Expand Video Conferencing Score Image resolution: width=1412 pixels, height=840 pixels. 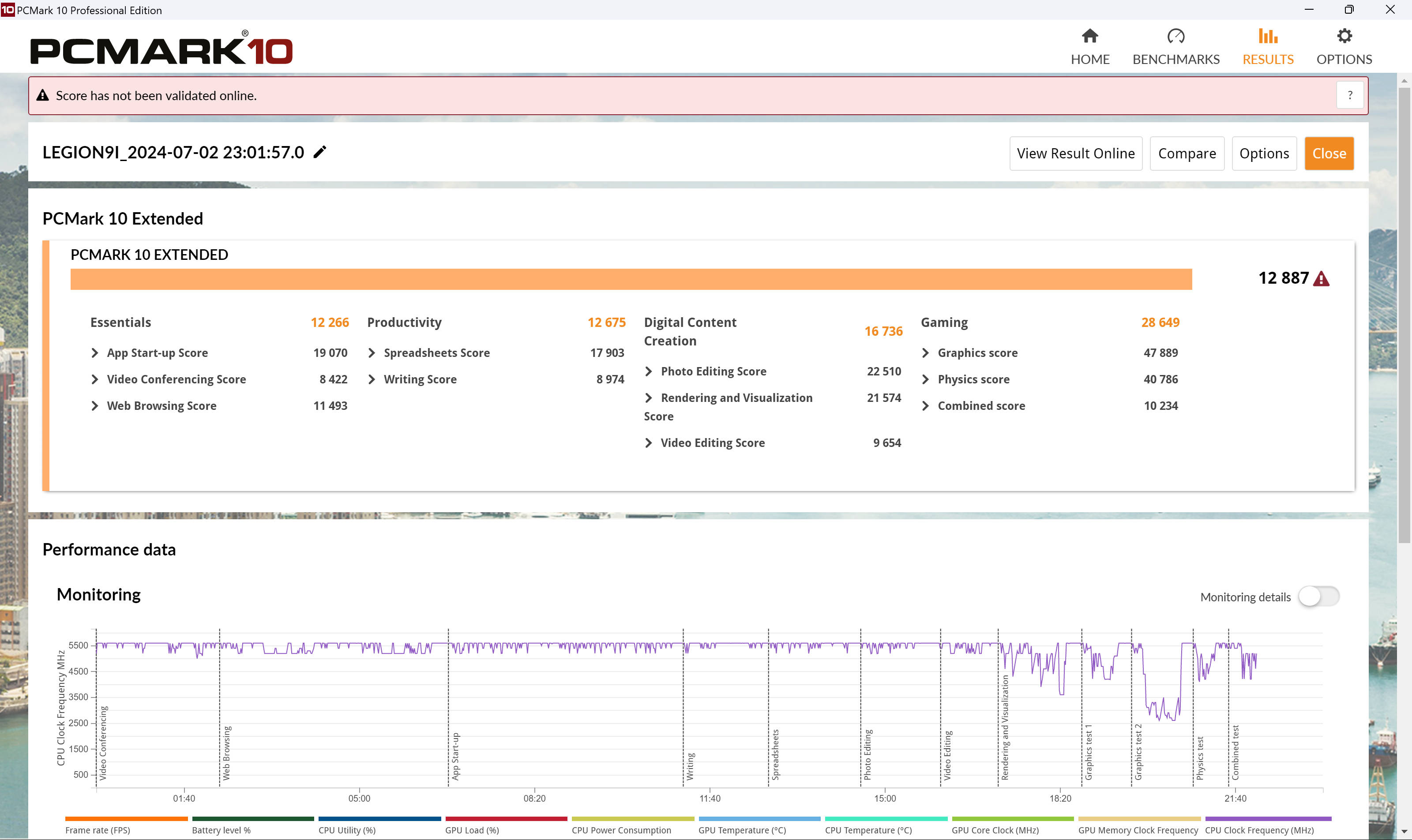point(94,379)
